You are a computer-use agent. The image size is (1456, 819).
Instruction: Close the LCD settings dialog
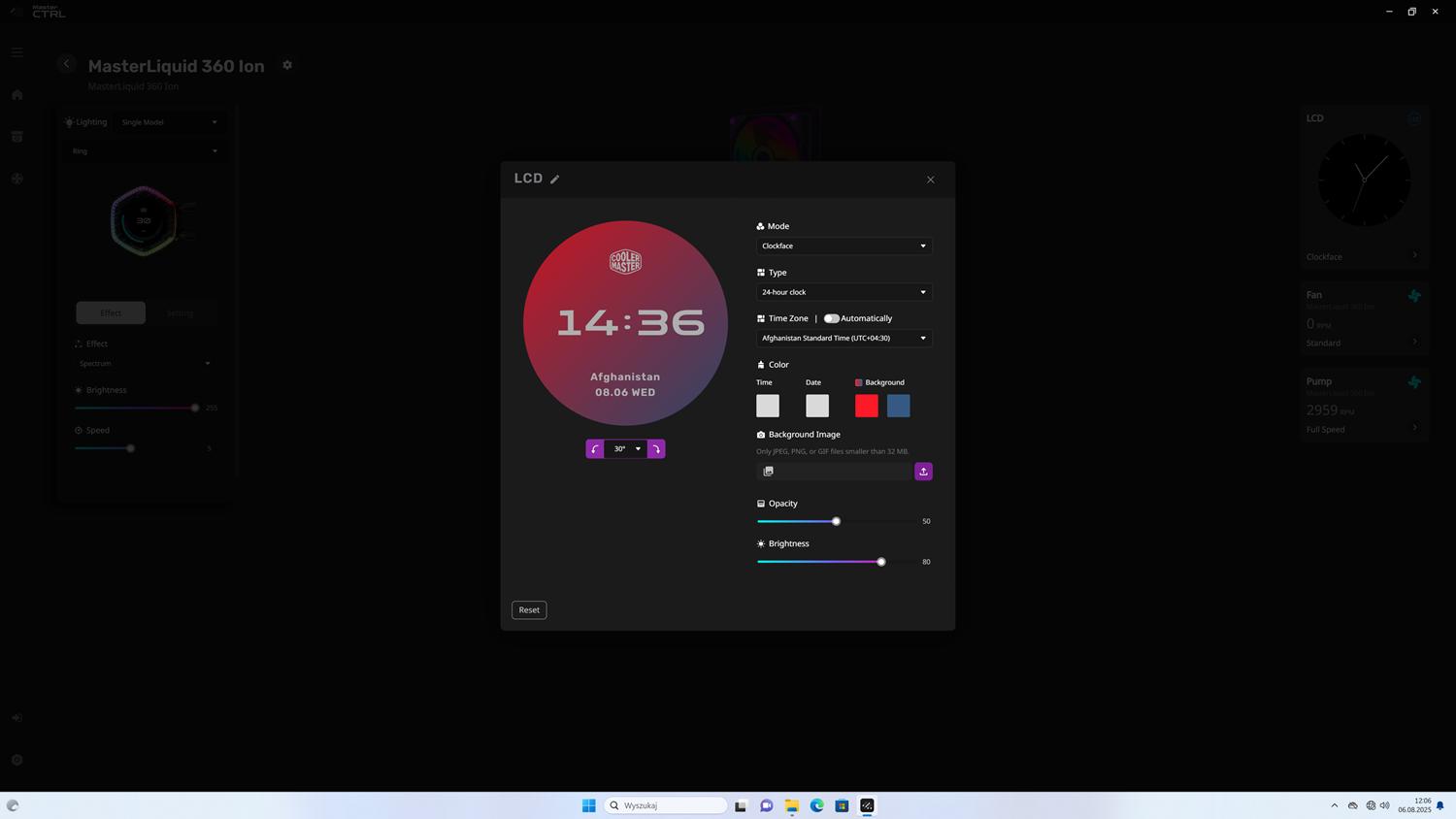tap(930, 180)
